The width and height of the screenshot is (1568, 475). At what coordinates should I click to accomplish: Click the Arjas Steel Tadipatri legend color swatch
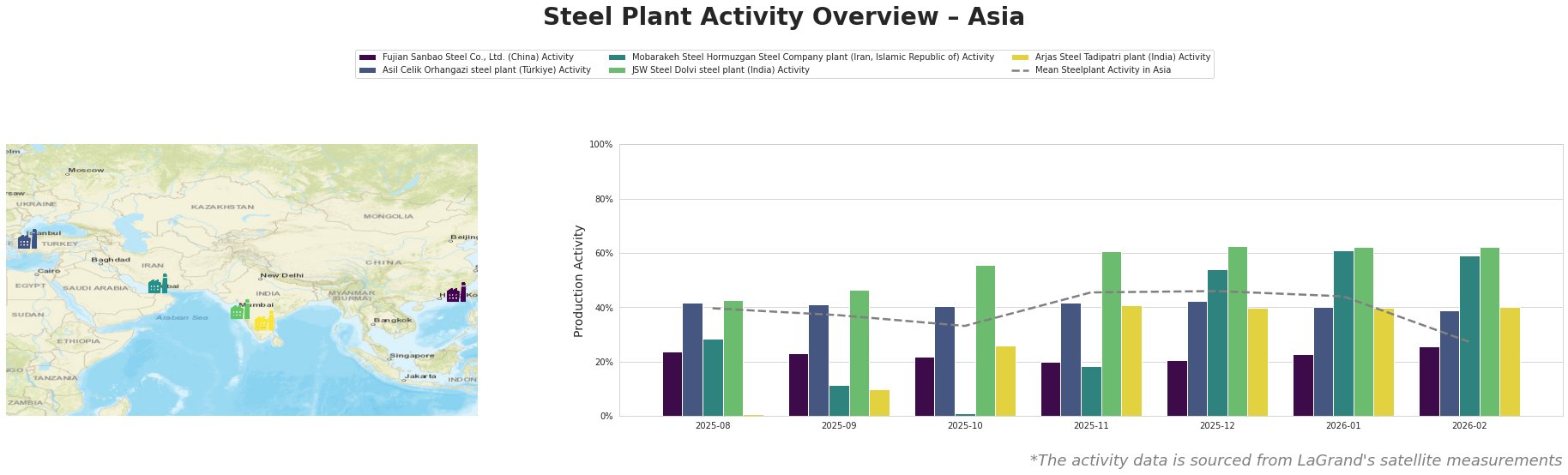click(x=1021, y=57)
